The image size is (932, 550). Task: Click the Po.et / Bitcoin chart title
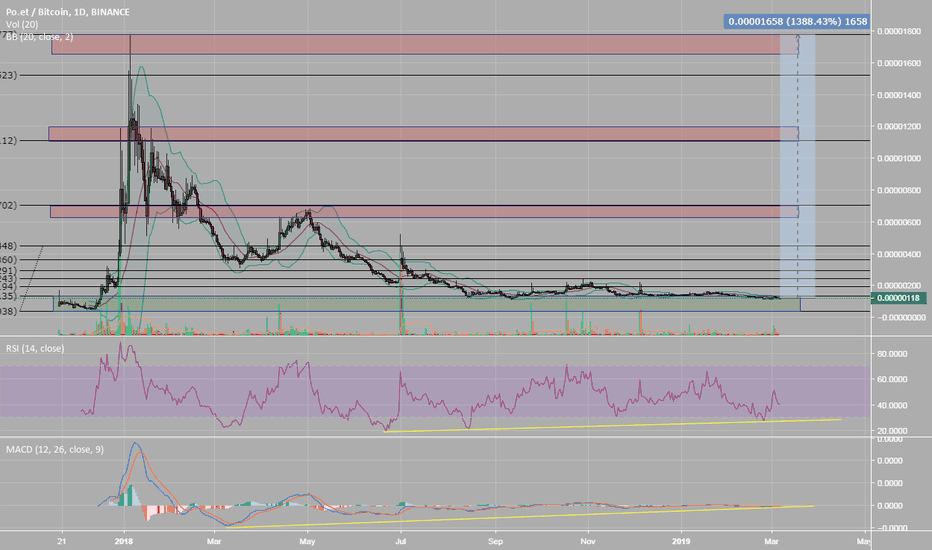[x=68, y=12]
